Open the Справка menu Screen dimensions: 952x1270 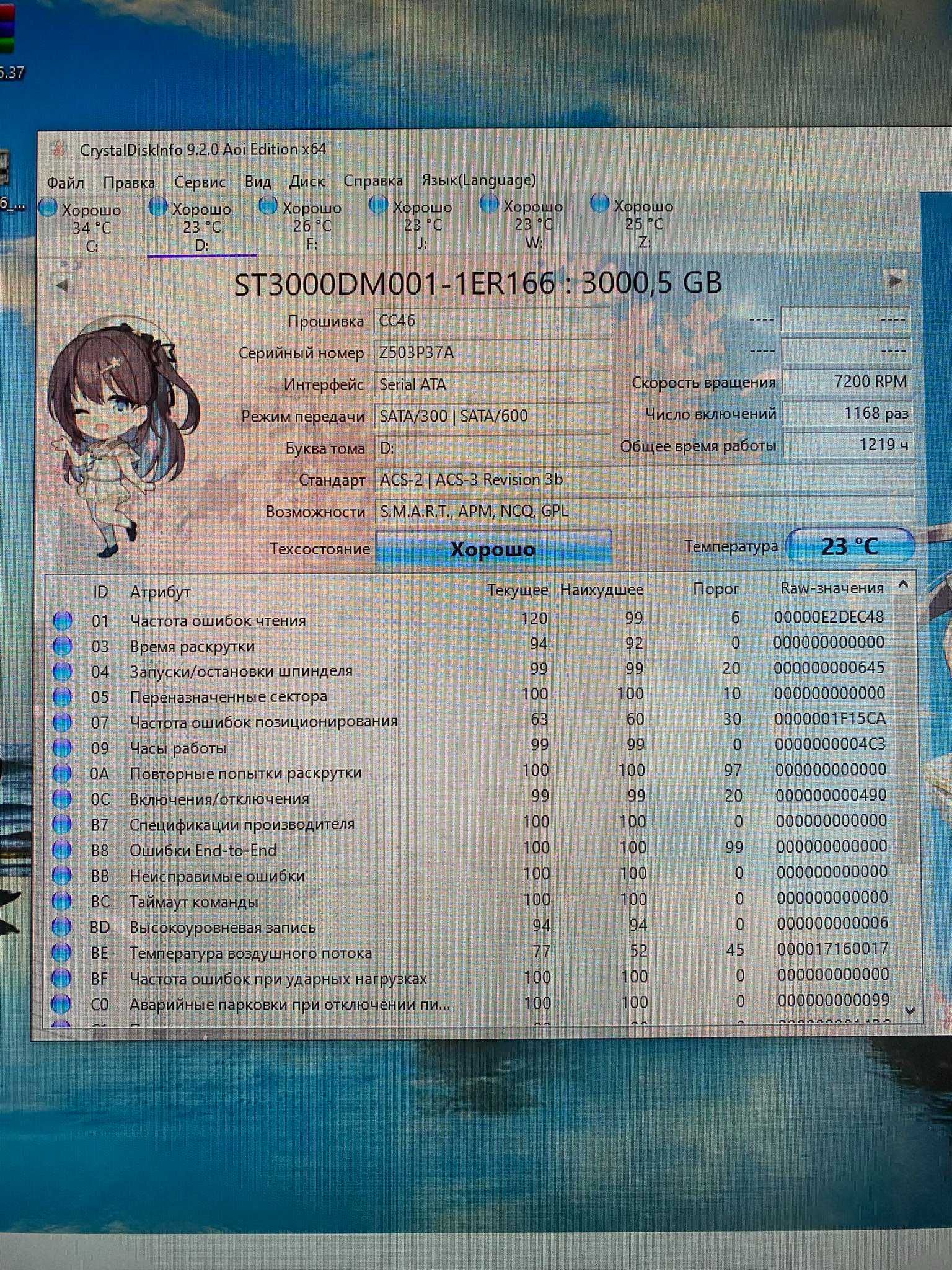[373, 180]
